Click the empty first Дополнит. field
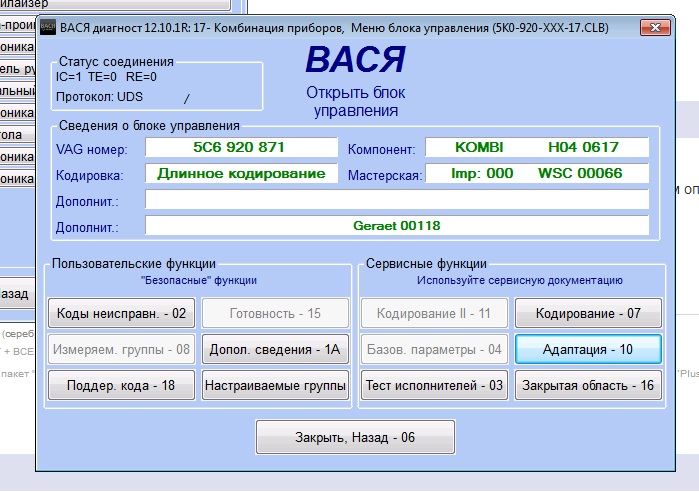699x492 pixels. [x=397, y=199]
